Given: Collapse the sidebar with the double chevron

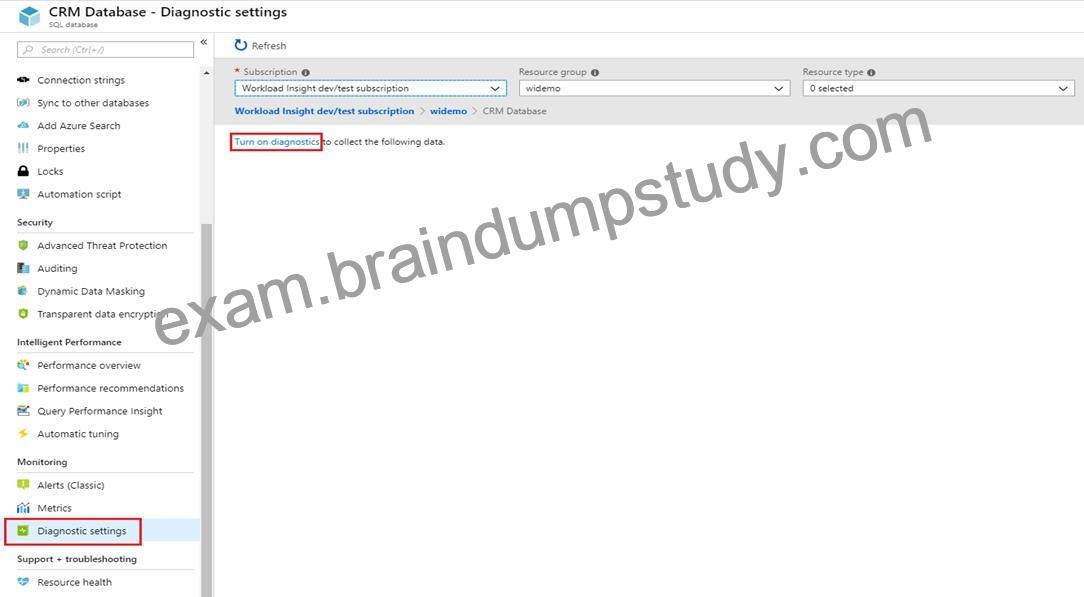Looking at the screenshot, I should (204, 42).
